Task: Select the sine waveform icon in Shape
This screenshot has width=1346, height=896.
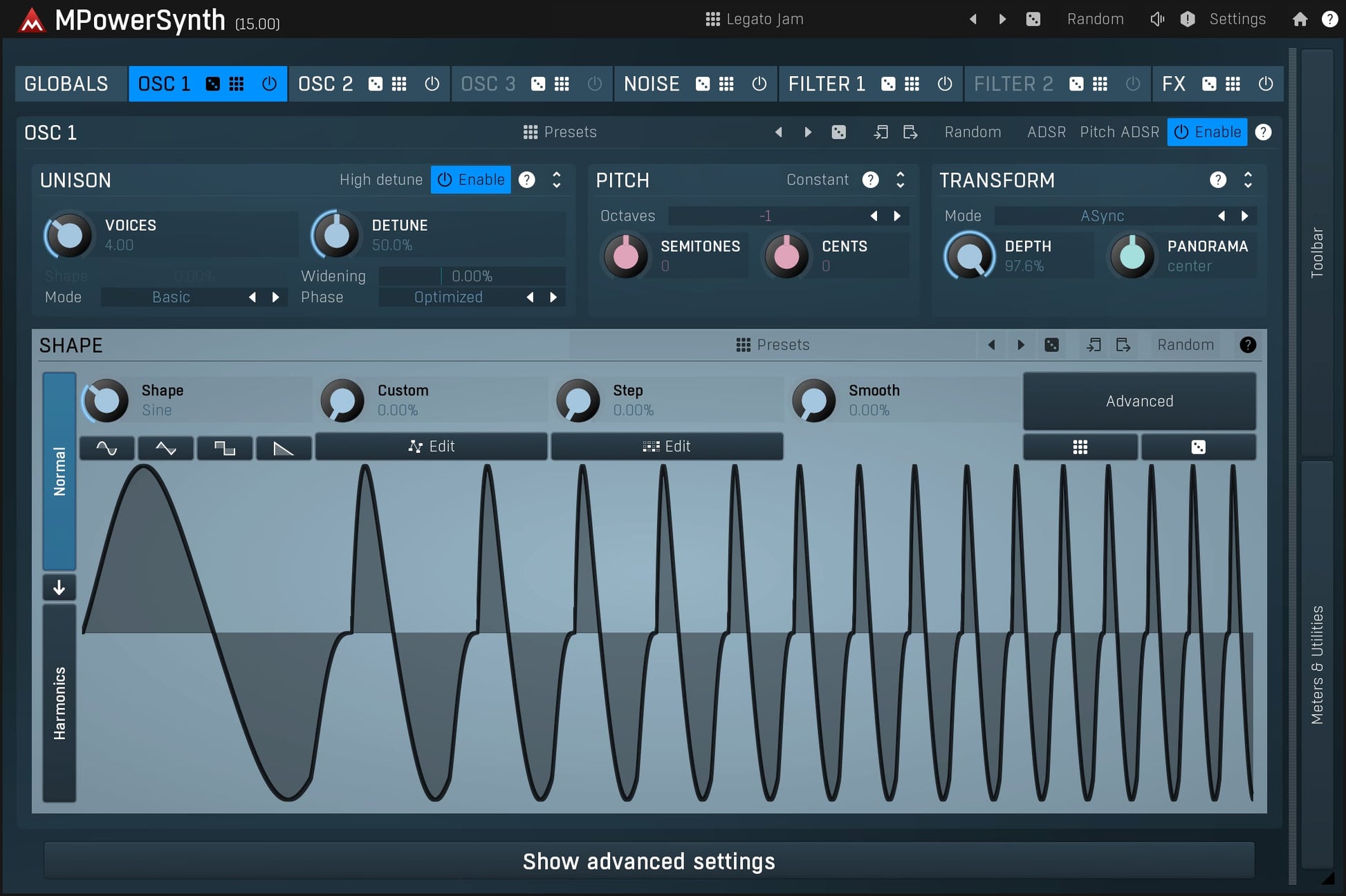Action: [107, 447]
